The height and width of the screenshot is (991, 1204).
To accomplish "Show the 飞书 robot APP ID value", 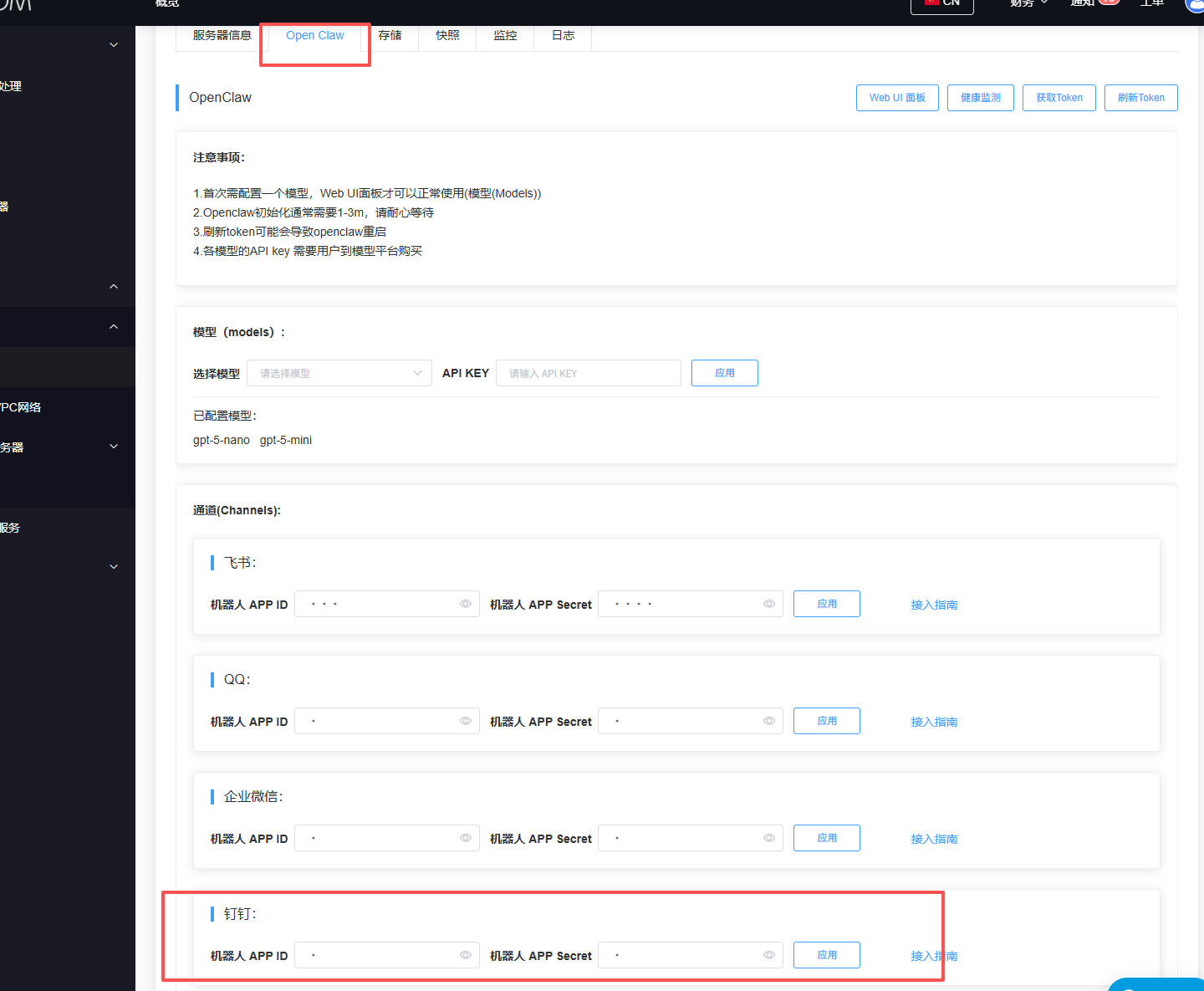I will 466,604.
